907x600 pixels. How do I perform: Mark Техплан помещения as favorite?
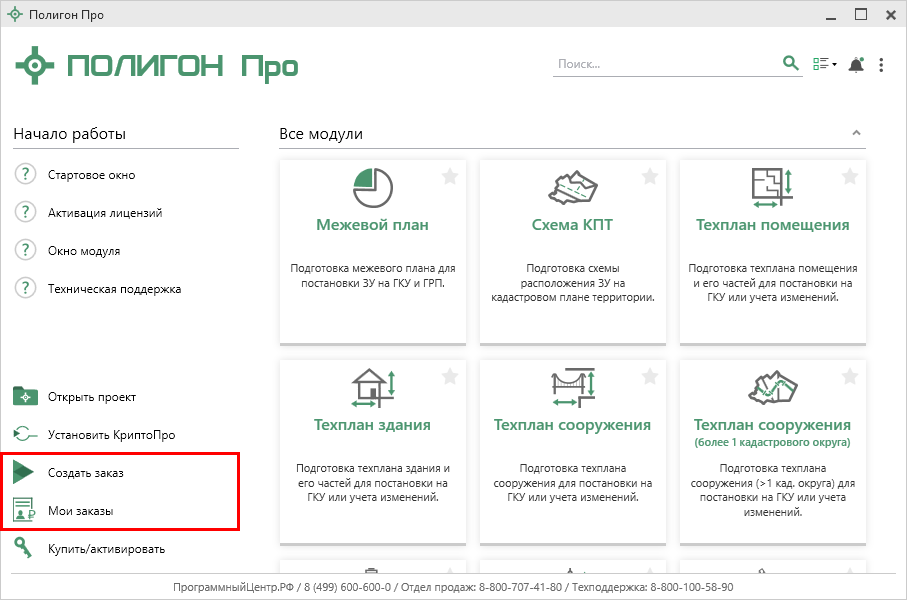850,176
